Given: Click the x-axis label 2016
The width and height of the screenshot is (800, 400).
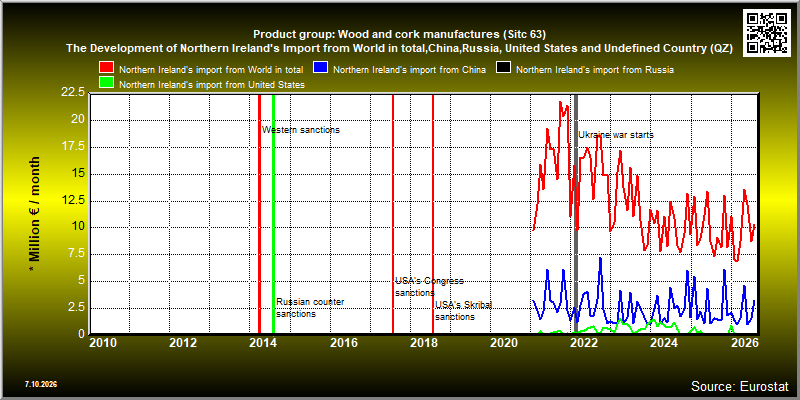Looking at the screenshot, I should click(x=343, y=343).
